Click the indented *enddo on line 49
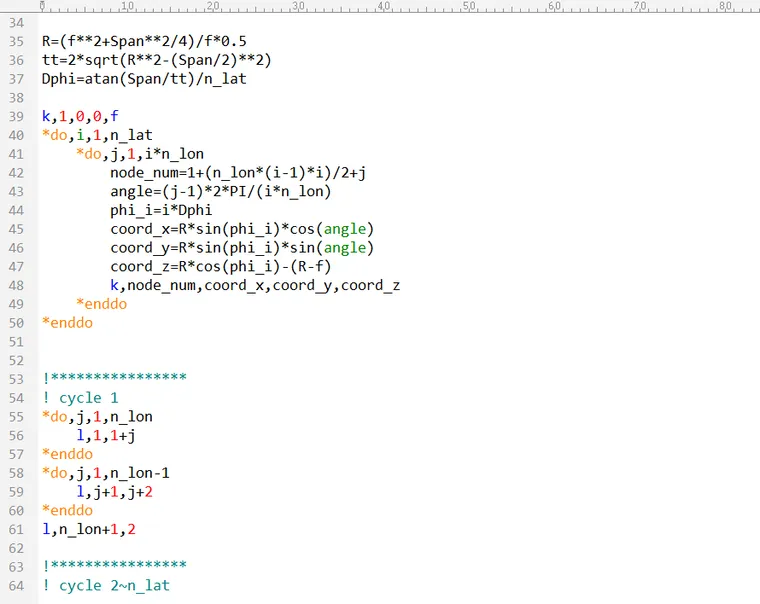This screenshot has width=760, height=604. [x=101, y=304]
